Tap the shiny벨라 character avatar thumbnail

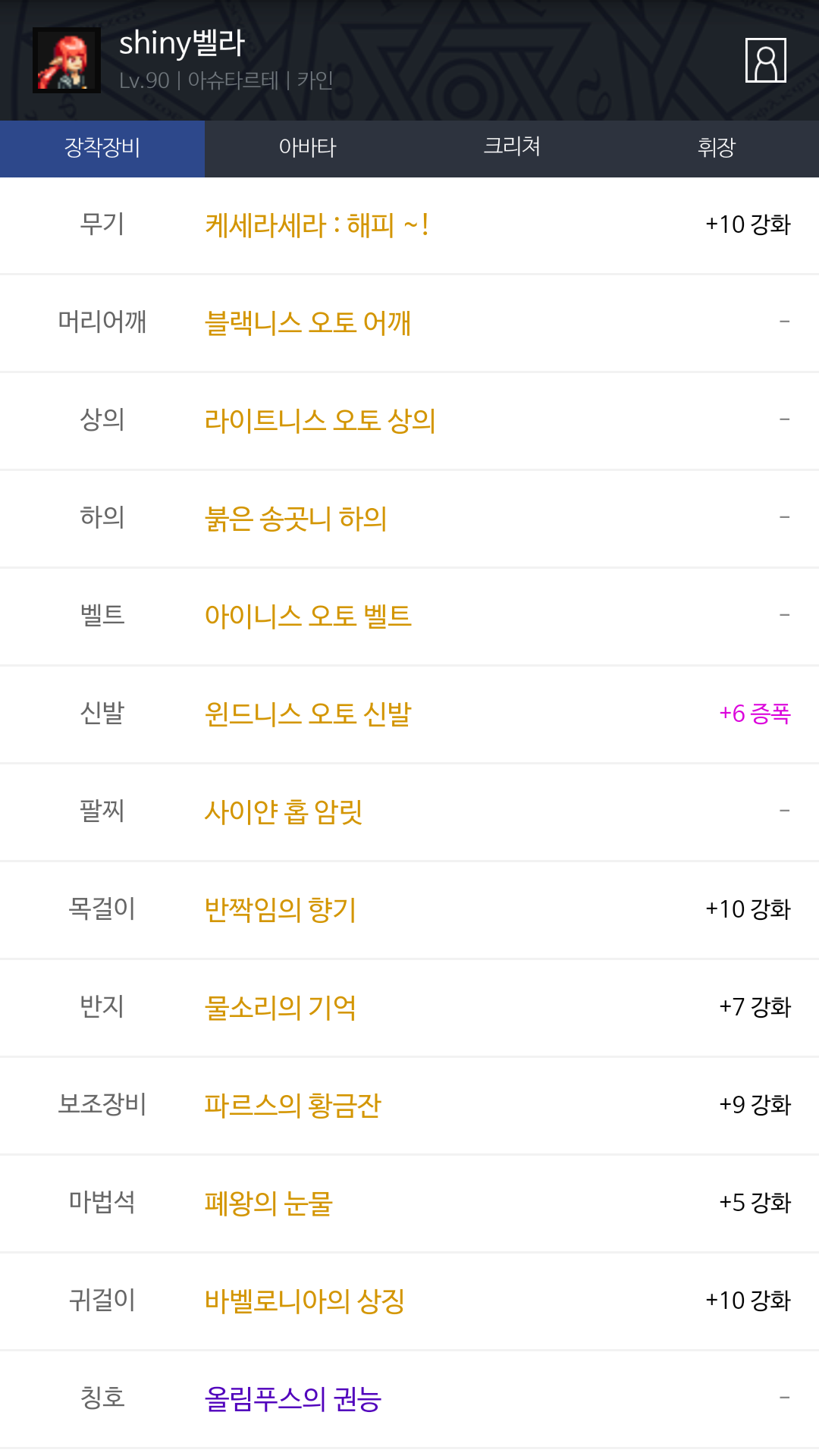(x=67, y=61)
